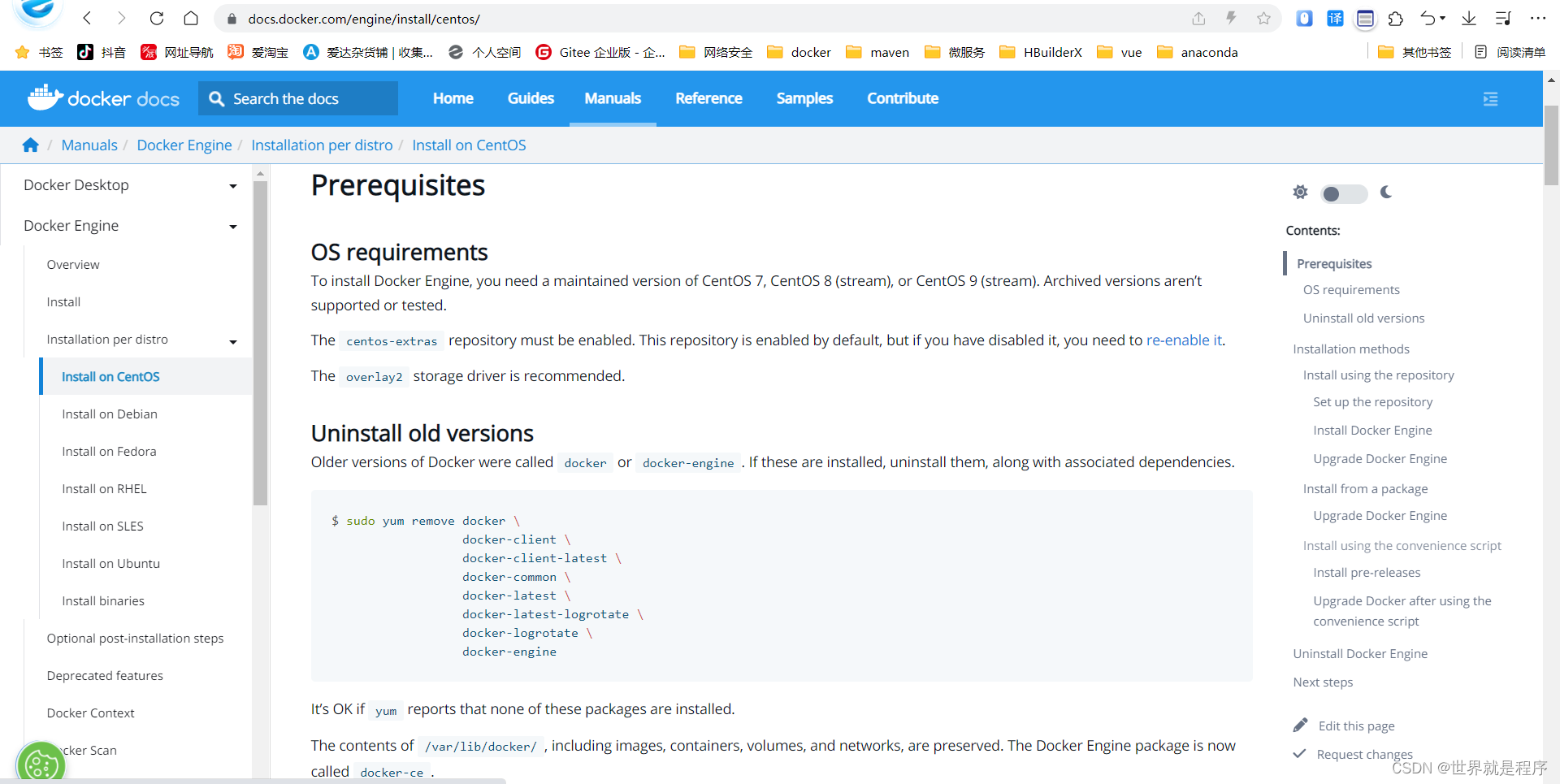The width and height of the screenshot is (1560, 784).
Task: Open the extensions puzzle-piece icon
Action: click(1396, 18)
